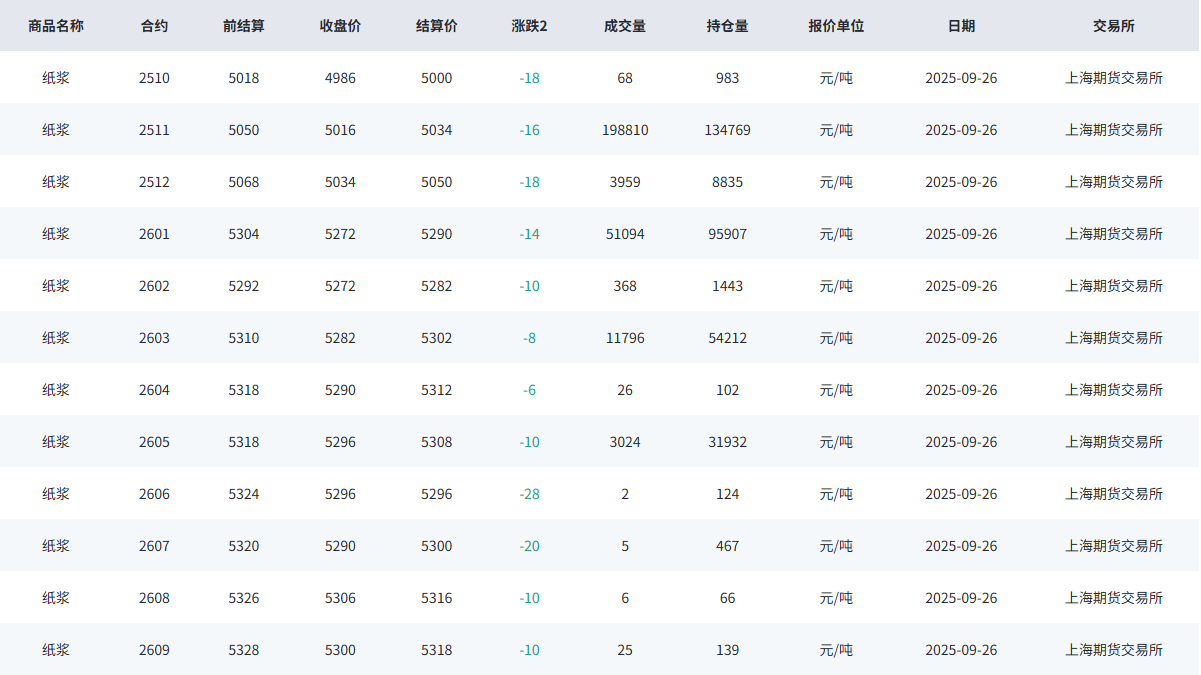The height and width of the screenshot is (675, 1201).
Task: Click previous settlement value 5050
Action: pyautogui.click(x=244, y=130)
